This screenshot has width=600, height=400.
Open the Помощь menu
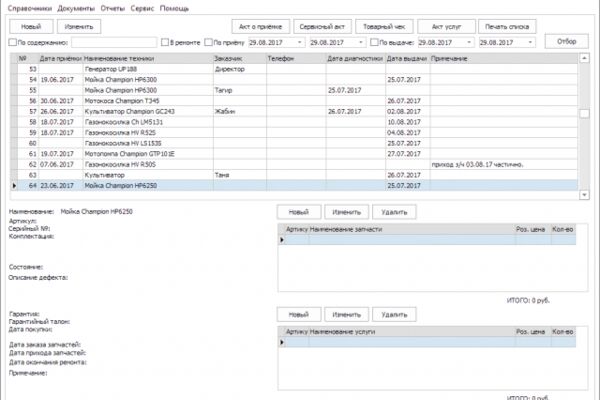click(174, 8)
